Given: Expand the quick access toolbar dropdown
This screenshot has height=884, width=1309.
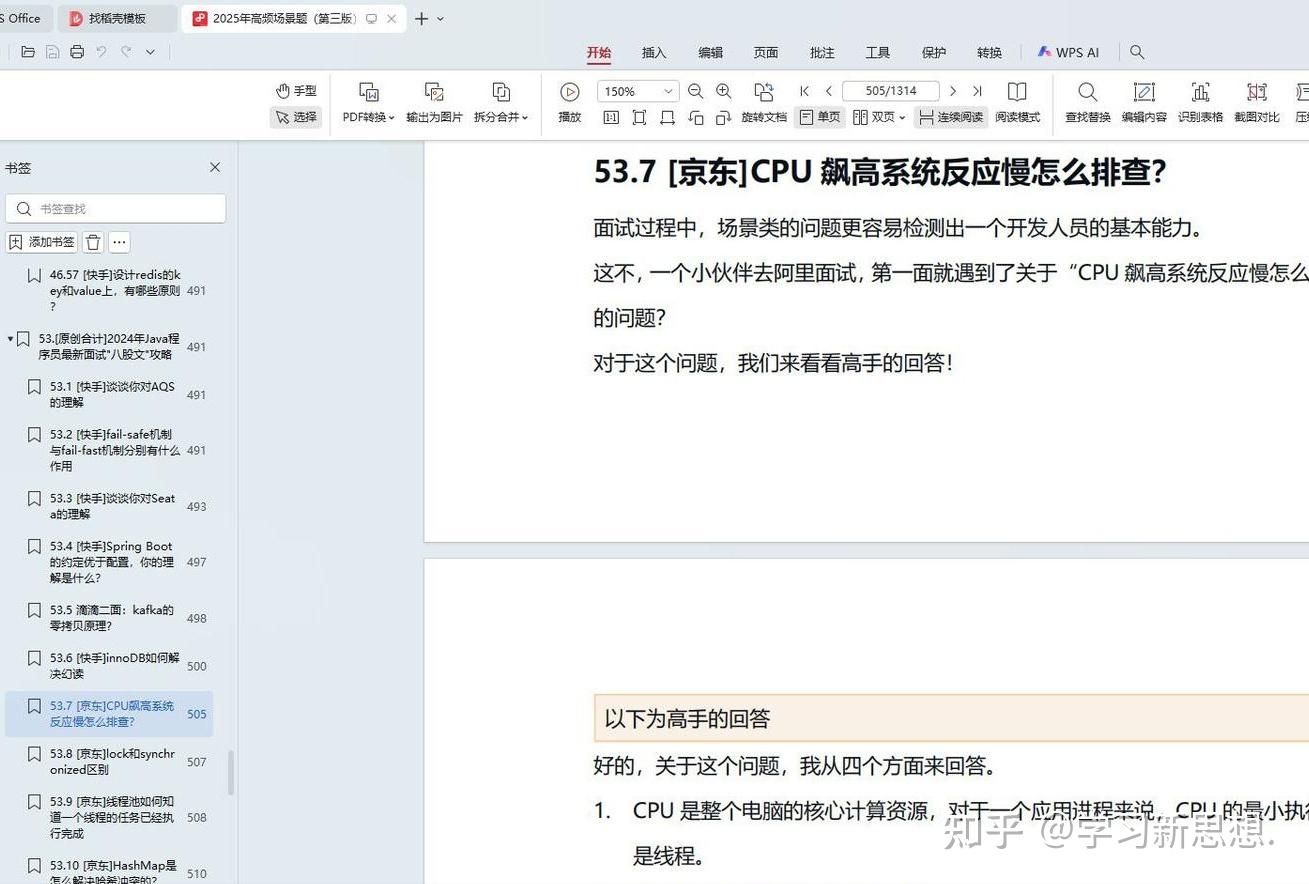Looking at the screenshot, I should pos(150,52).
